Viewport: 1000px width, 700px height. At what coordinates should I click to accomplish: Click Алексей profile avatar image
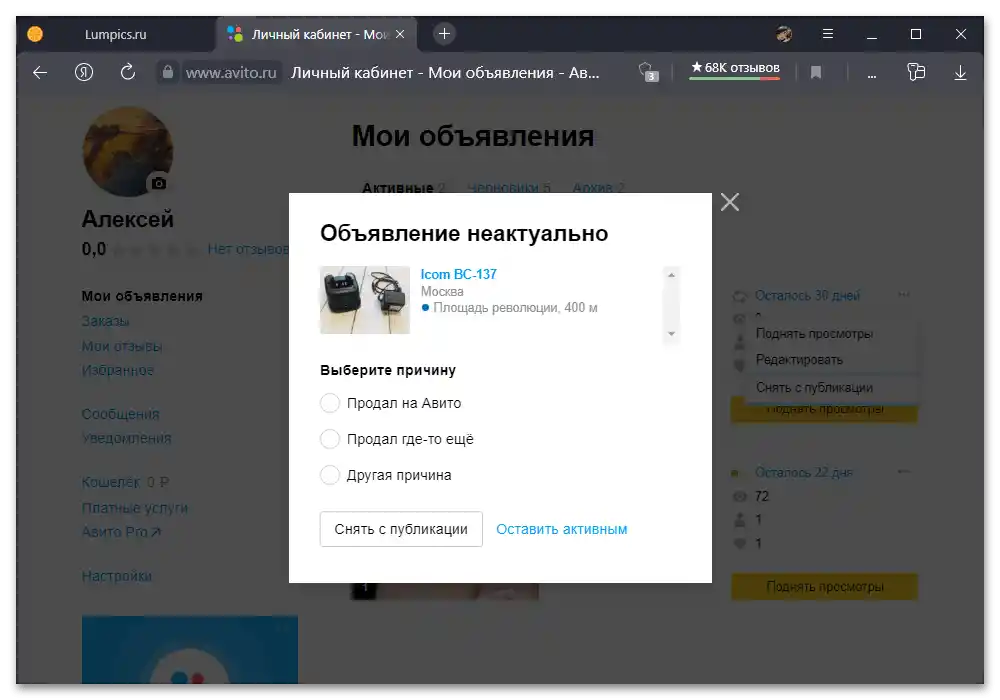pos(128,152)
